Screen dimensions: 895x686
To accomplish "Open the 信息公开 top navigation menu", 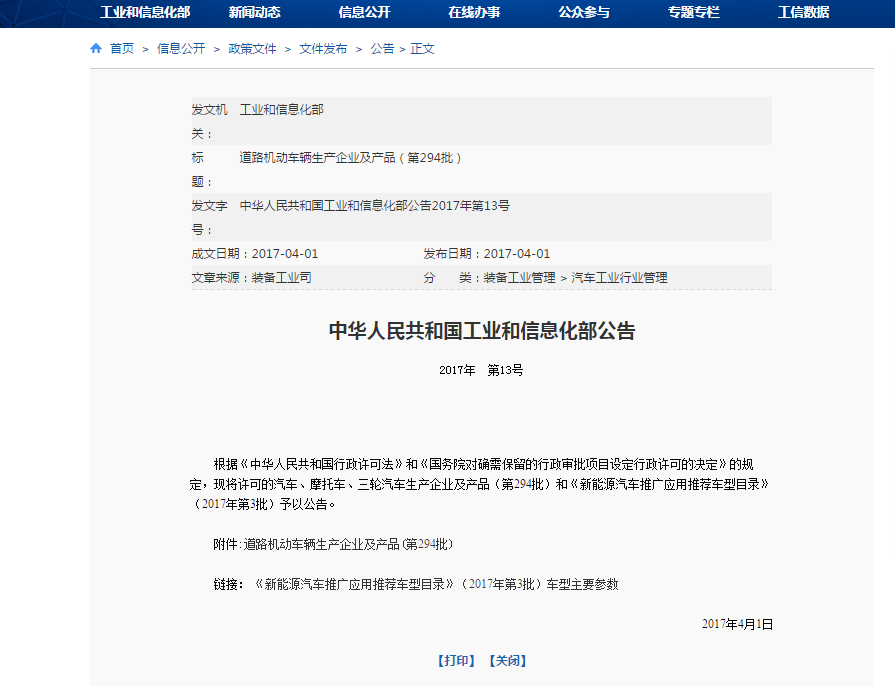I will (364, 13).
